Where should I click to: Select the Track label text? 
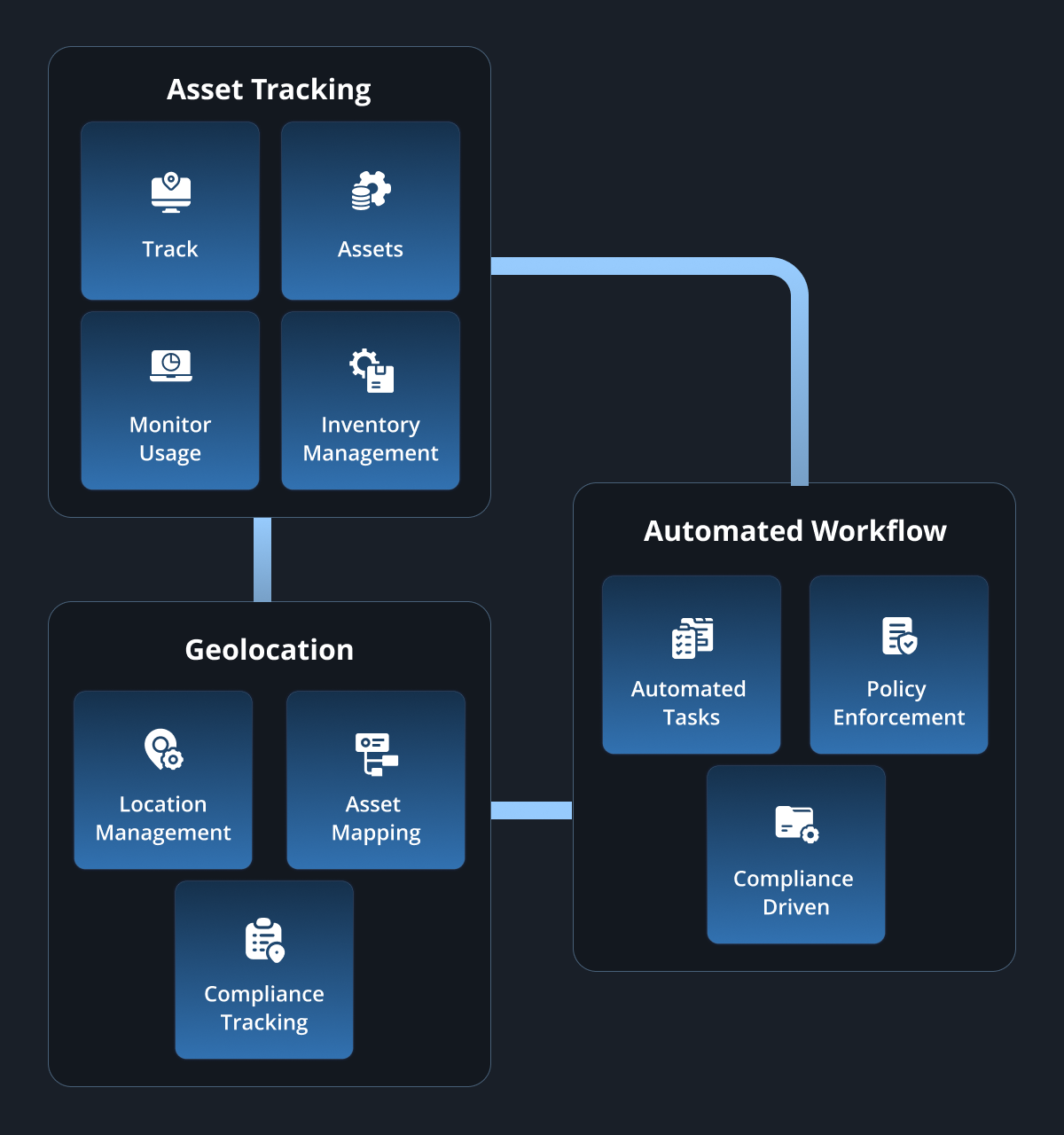(x=170, y=249)
